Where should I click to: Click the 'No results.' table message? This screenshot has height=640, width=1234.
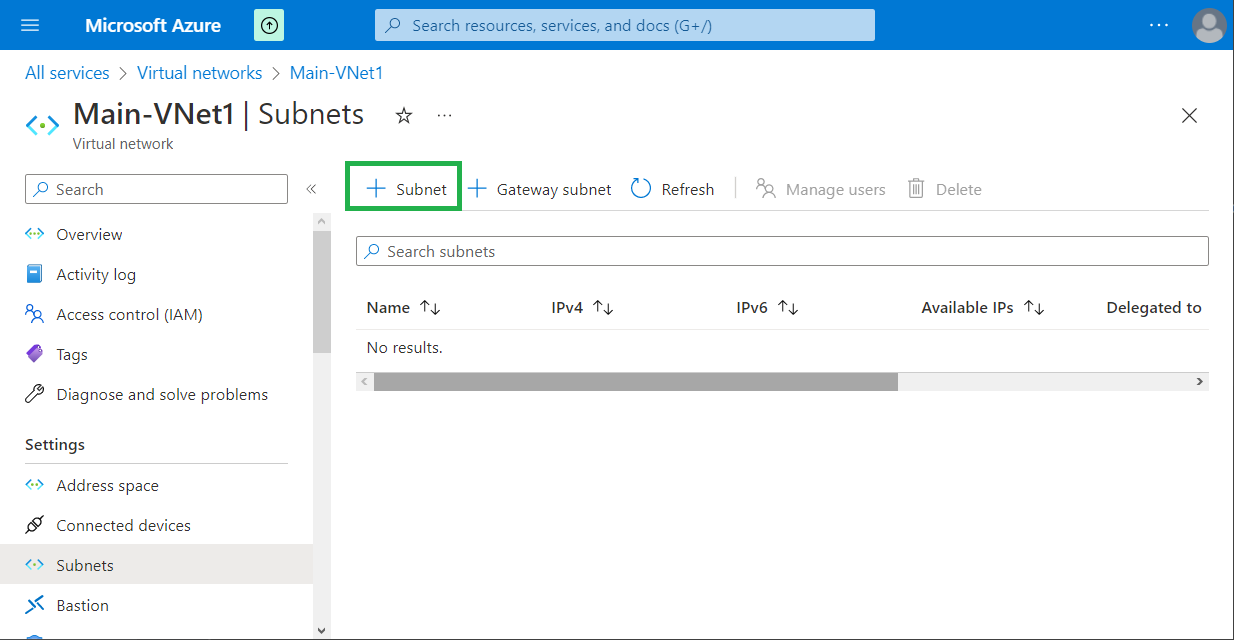[404, 348]
